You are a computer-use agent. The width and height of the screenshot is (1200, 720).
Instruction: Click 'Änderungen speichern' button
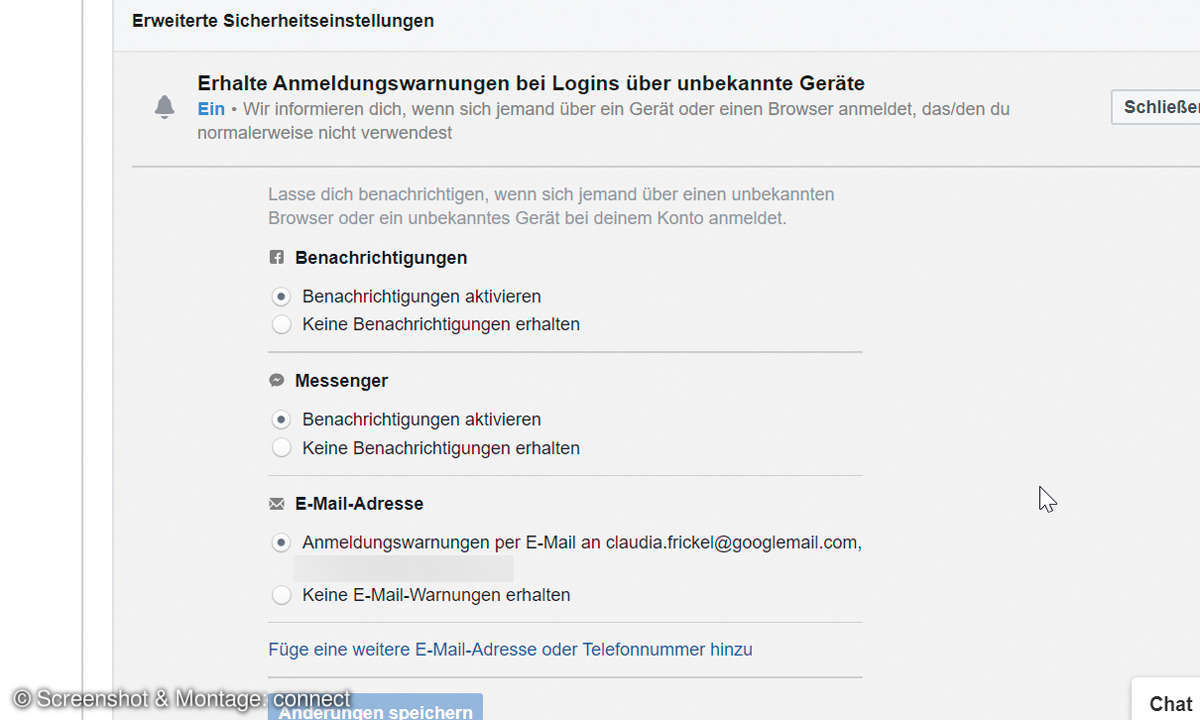coord(375,708)
